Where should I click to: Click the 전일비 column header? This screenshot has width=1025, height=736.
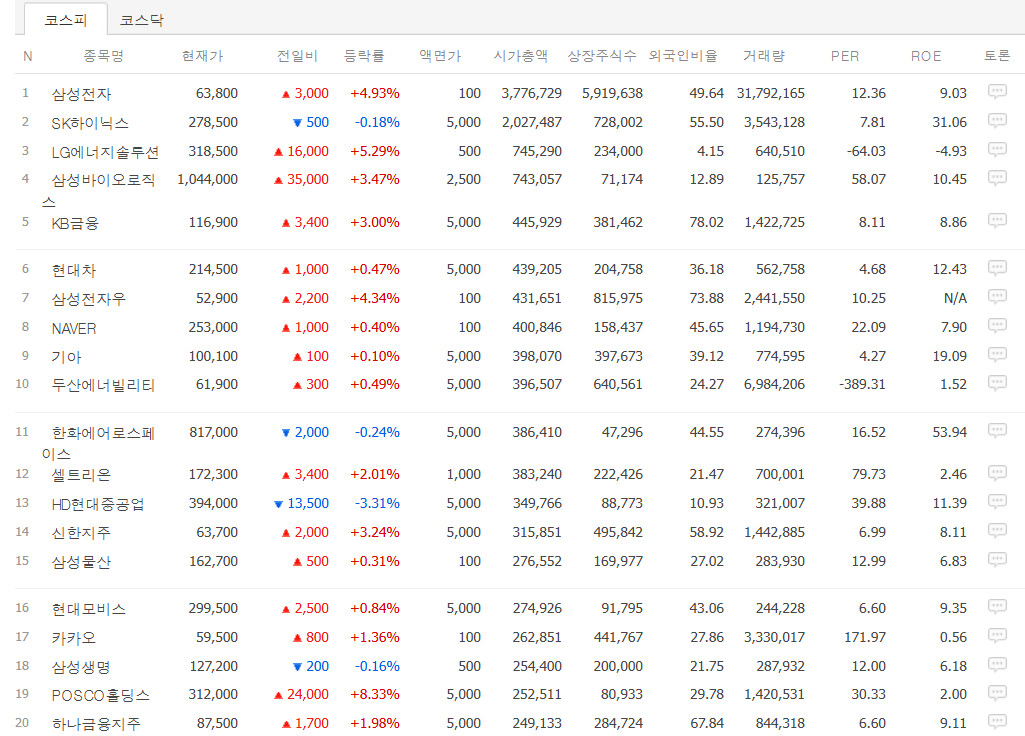click(297, 56)
